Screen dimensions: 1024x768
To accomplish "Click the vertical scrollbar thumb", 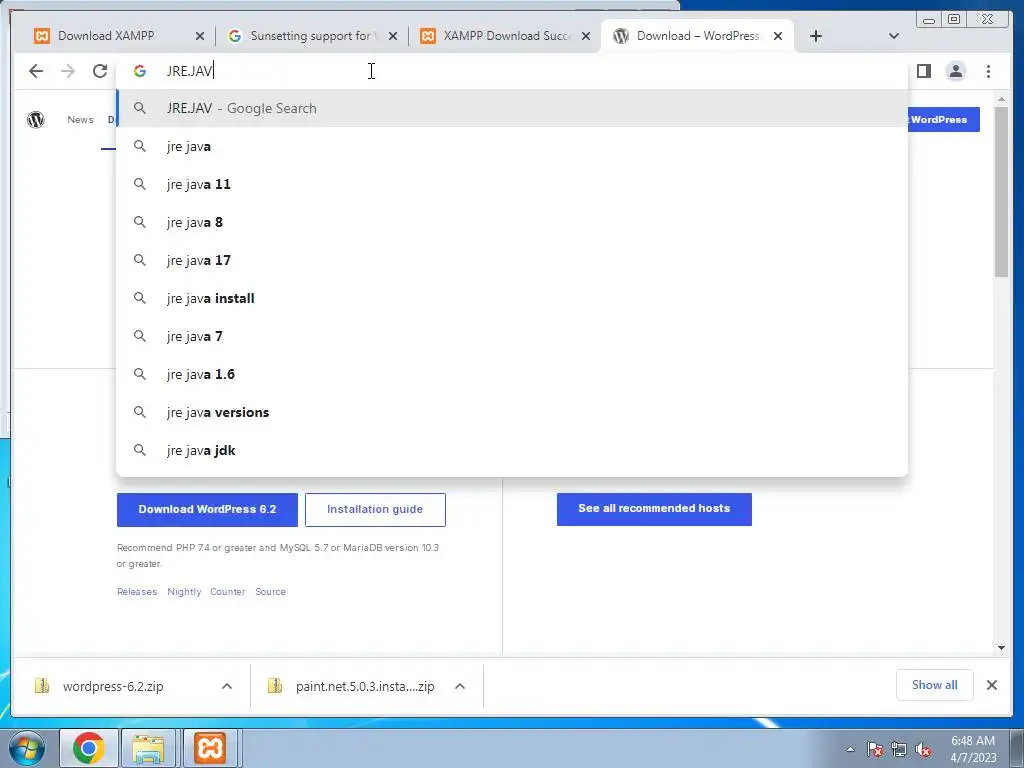I will pos(1001,192).
